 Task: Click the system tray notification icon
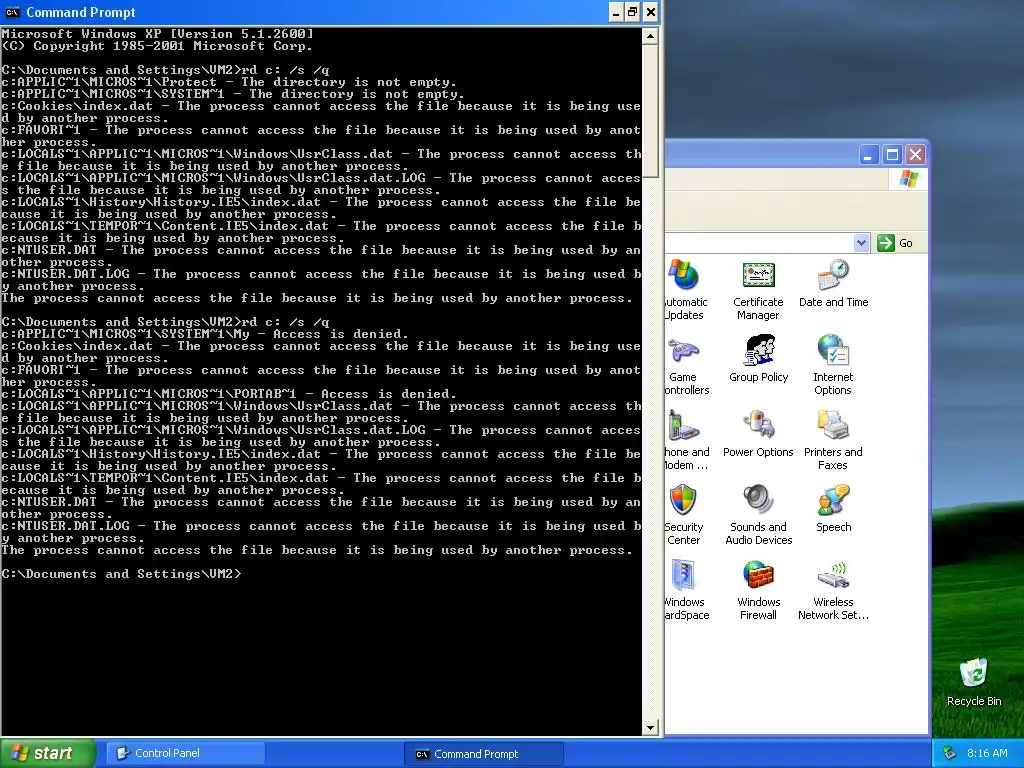tap(949, 753)
